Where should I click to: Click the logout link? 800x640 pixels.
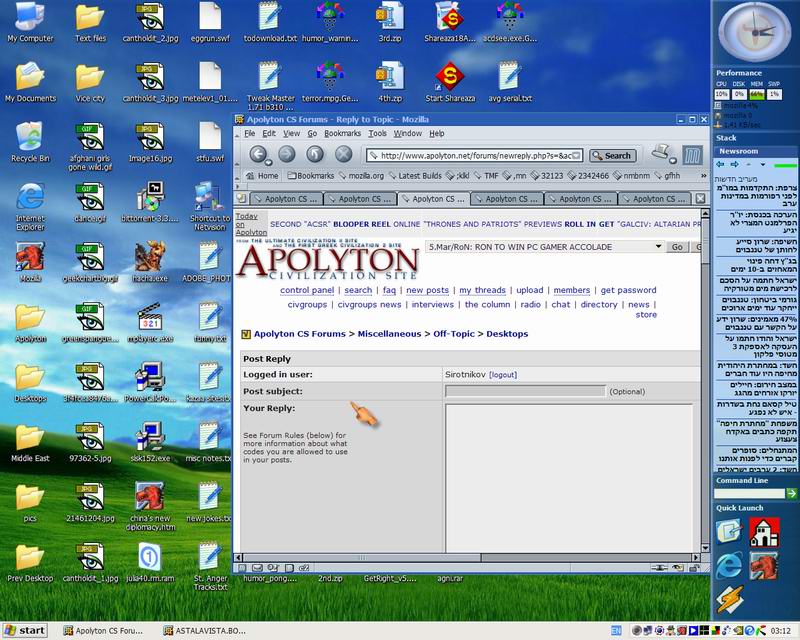[x=503, y=374]
